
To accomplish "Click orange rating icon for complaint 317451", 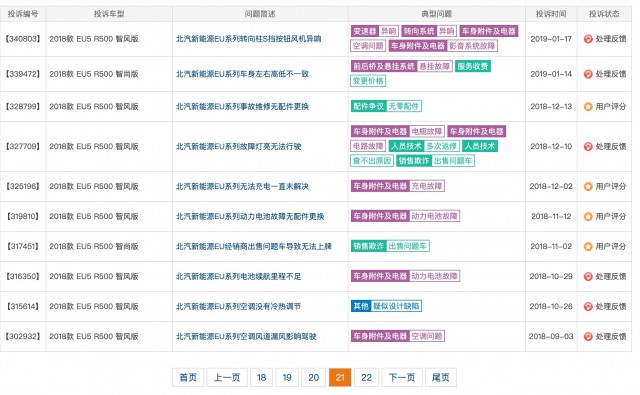I will 588,246.
